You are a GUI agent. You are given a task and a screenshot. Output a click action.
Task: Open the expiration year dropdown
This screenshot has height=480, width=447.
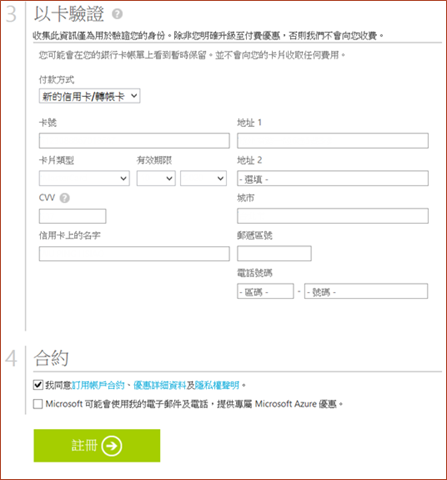(x=203, y=178)
